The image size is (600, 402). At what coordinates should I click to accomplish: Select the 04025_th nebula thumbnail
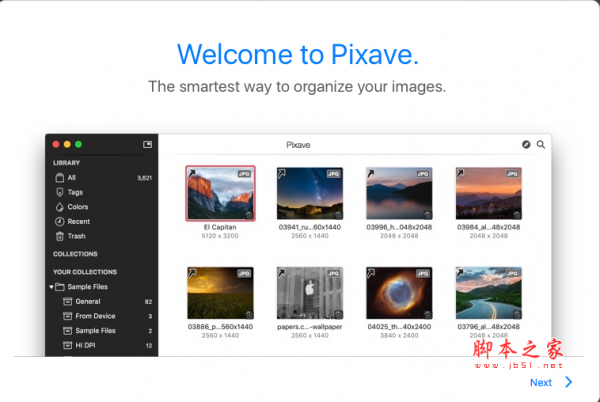(399, 293)
